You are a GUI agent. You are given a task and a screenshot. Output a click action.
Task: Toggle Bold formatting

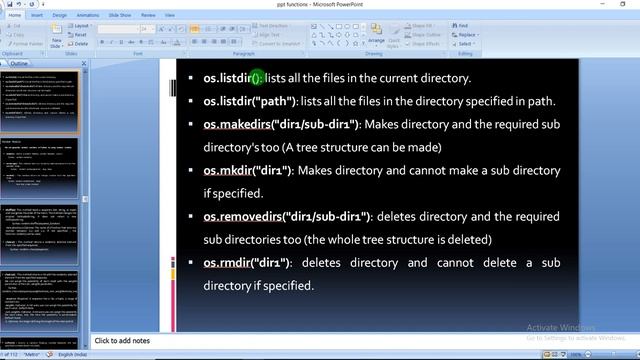coord(102,42)
